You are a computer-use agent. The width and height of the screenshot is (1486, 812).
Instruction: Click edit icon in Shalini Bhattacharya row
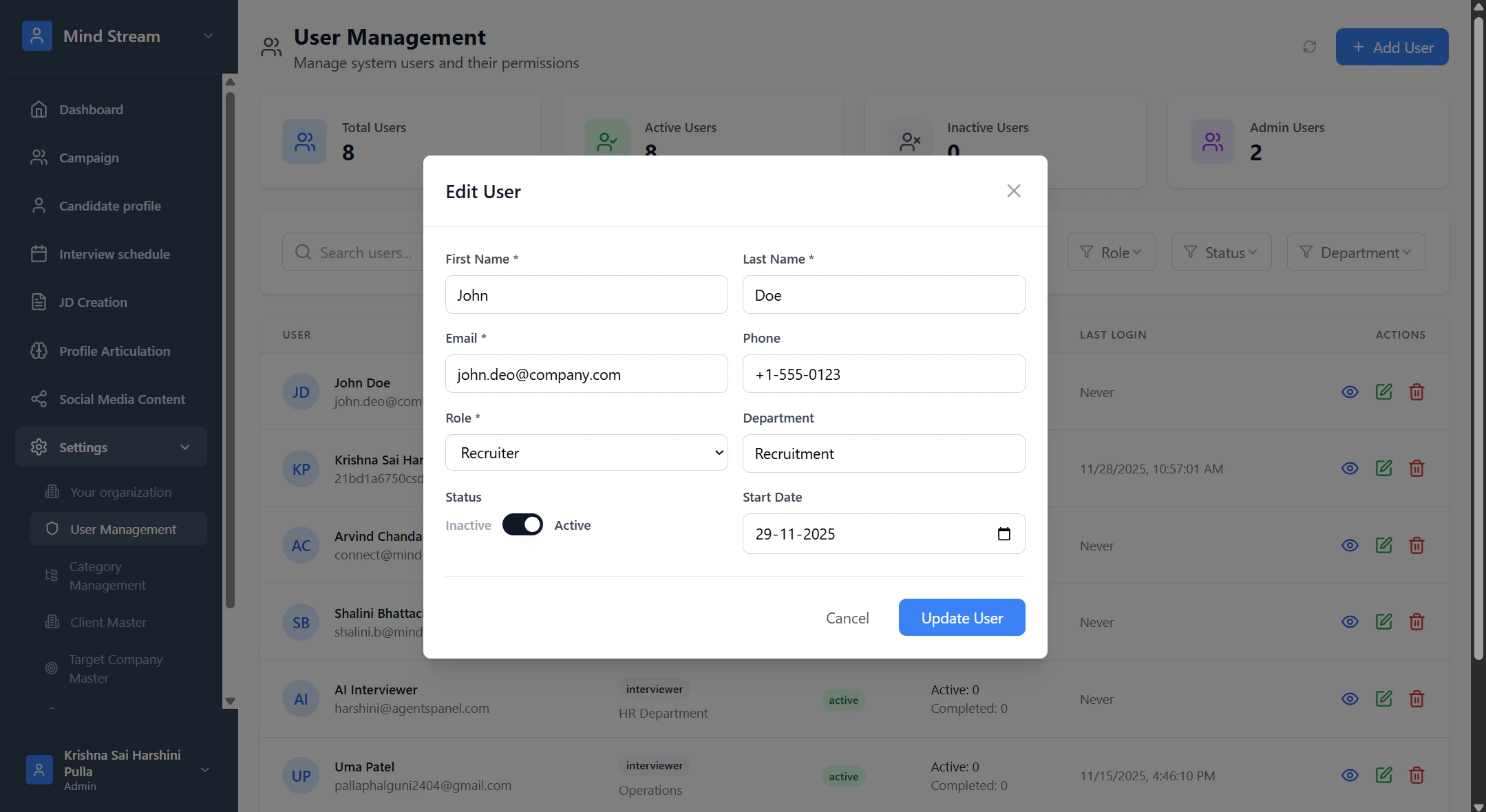tap(1383, 622)
